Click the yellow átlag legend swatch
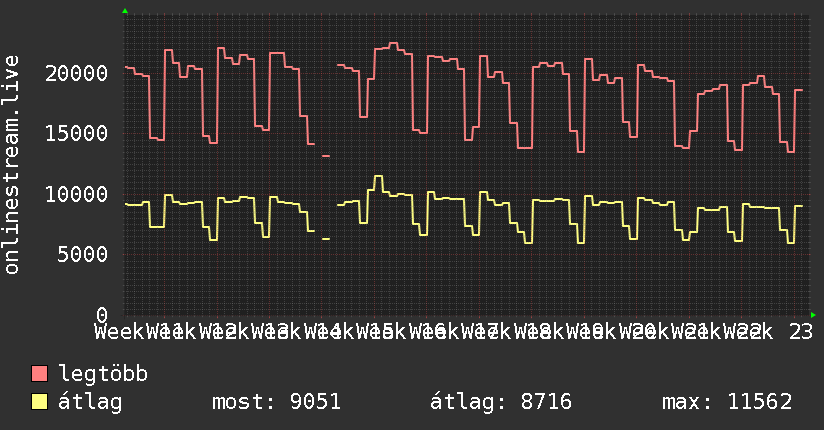824x430 pixels. 39,402
